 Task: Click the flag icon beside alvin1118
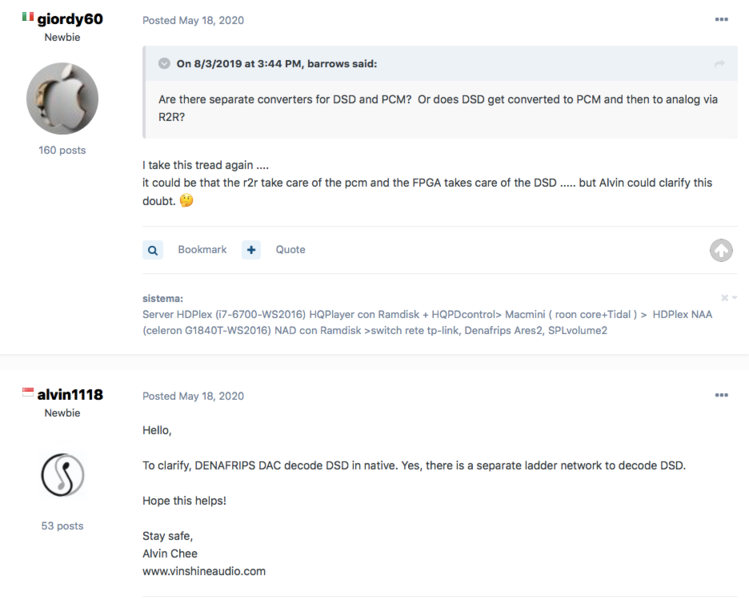[x=28, y=394]
